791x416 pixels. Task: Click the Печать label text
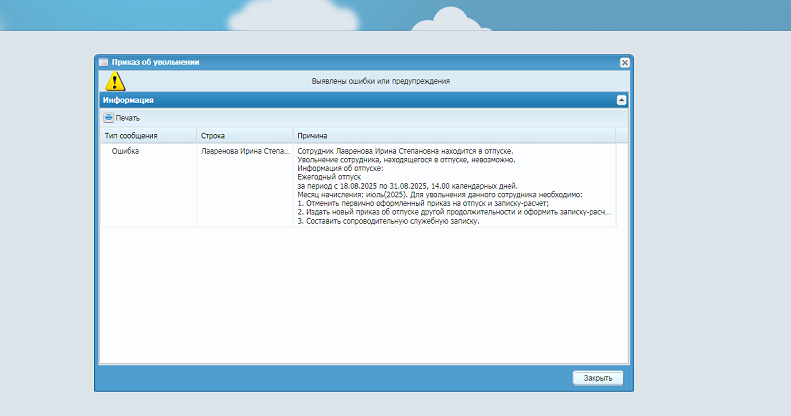point(128,118)
